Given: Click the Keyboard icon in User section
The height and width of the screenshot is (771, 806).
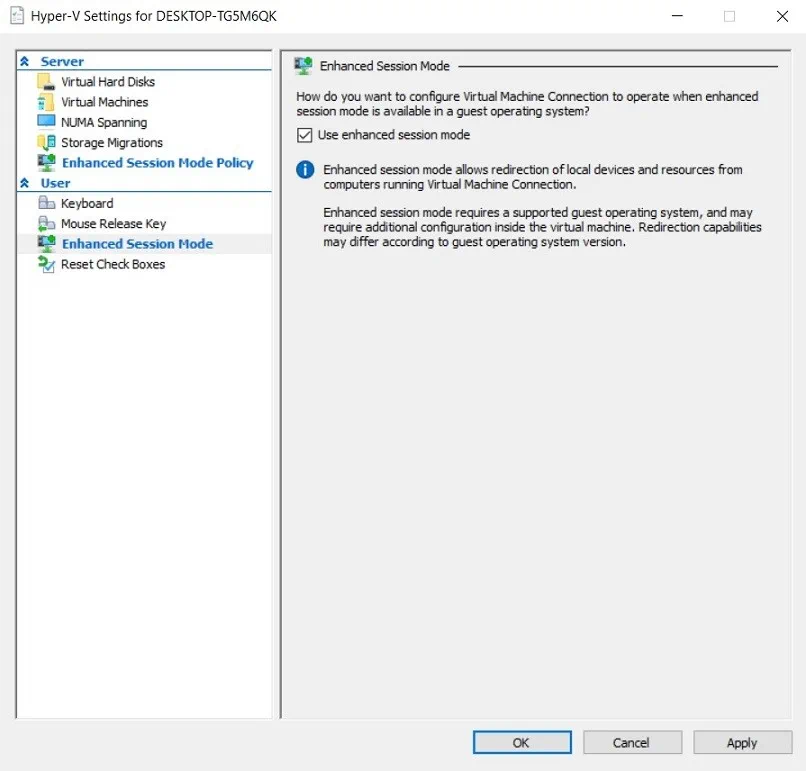Looking at the screenshot, I should coord(46,204).
